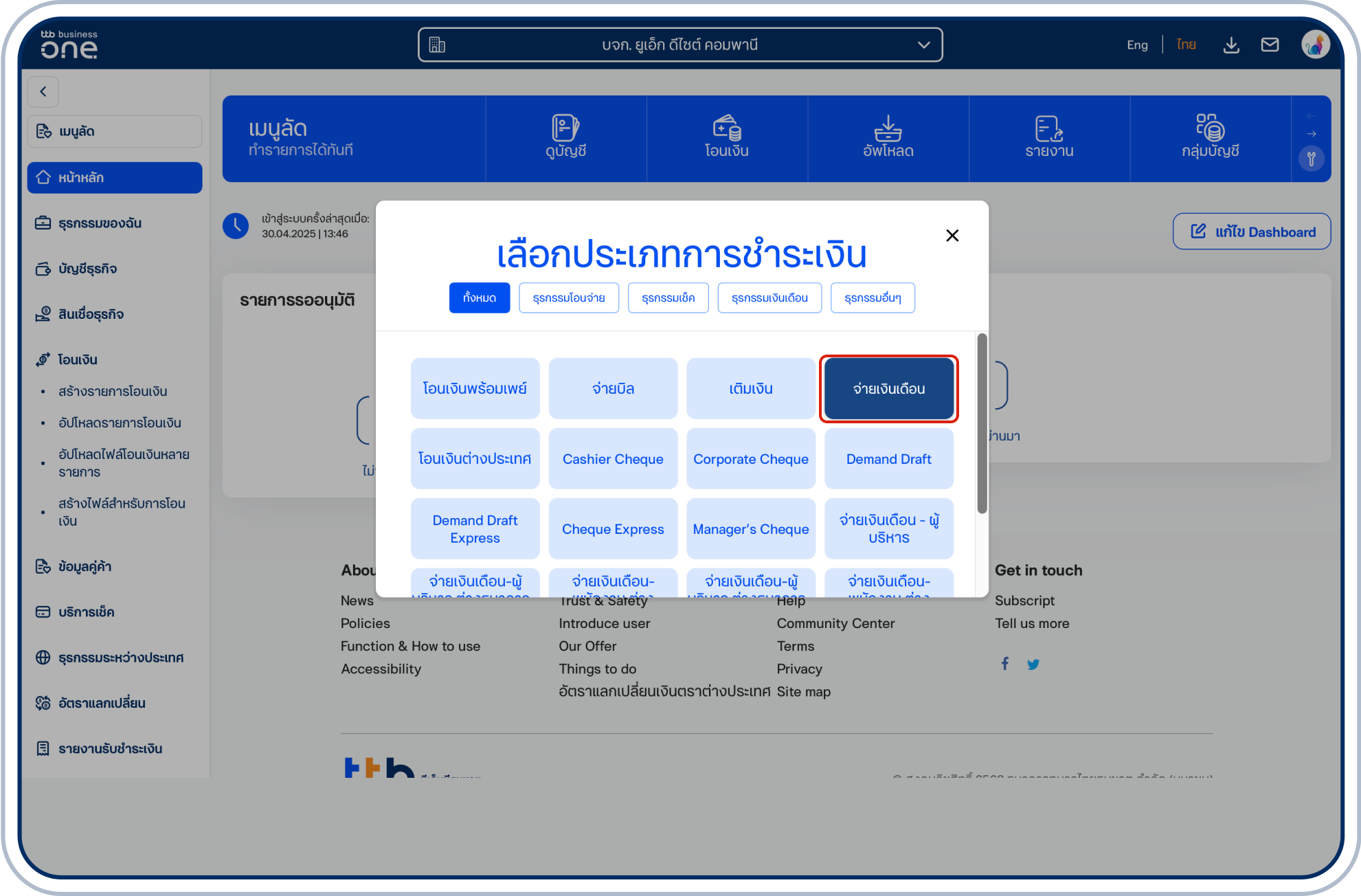This screenshot has height=896, width=1361.
Task: Open รายงานรับชำระเงิน in sidebar
Action: point(110,748)
